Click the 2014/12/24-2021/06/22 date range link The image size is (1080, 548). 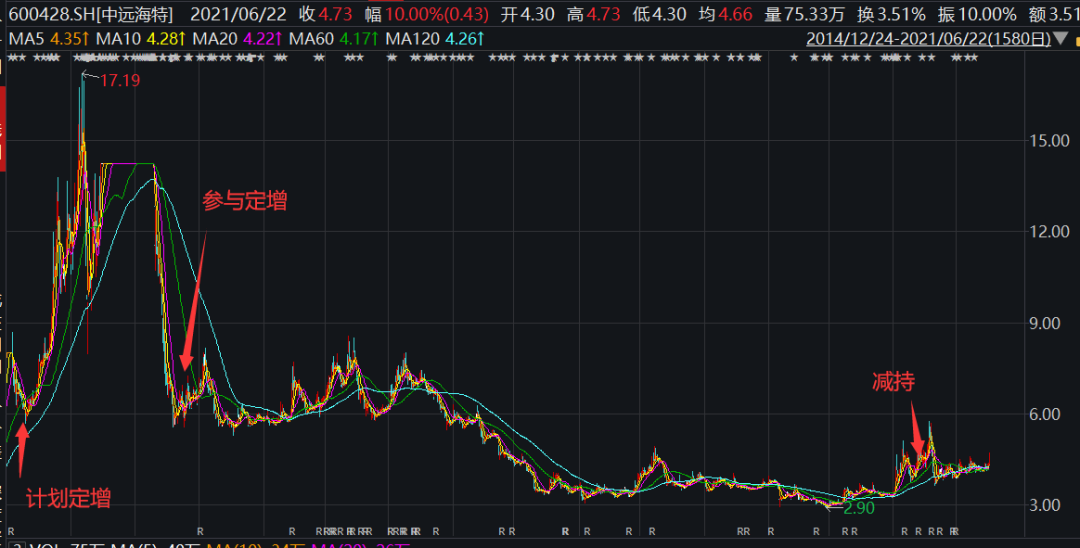(929, 39)
